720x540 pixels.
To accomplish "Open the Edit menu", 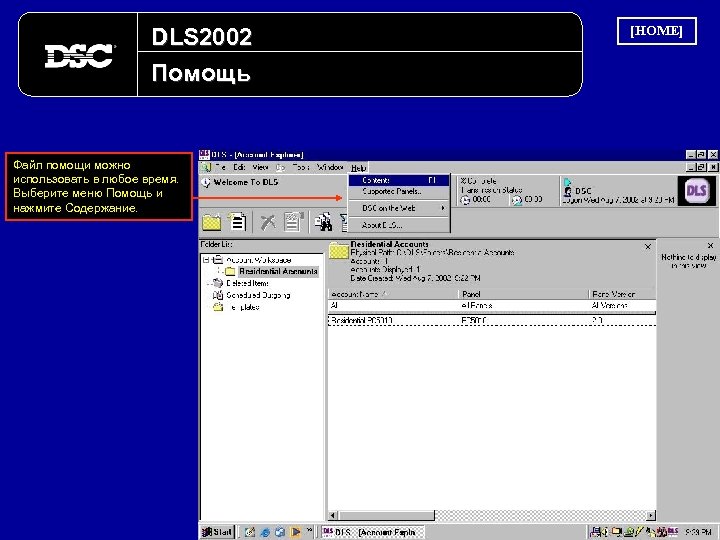I will (239, 168).
